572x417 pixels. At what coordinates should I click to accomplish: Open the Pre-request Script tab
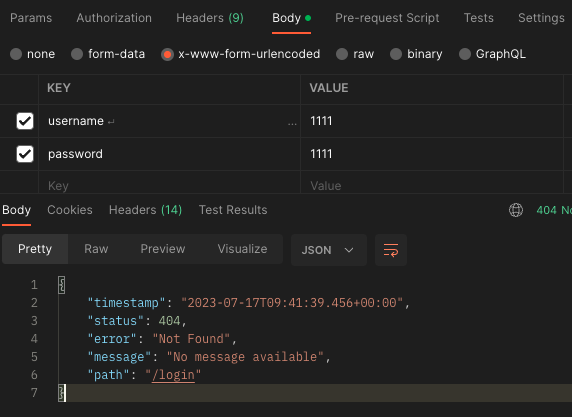(387, 18)
